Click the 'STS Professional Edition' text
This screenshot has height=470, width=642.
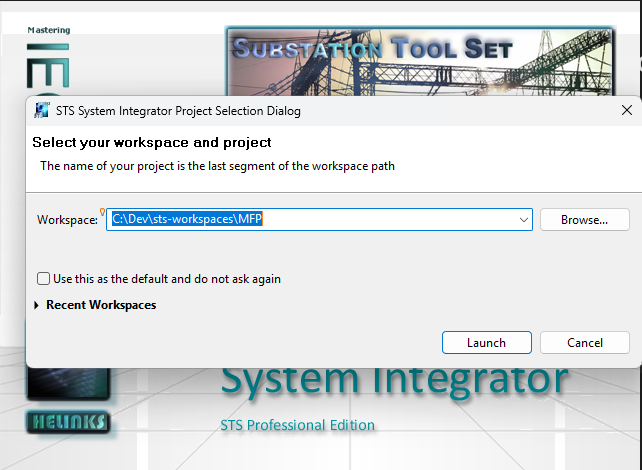pos(297,425)
